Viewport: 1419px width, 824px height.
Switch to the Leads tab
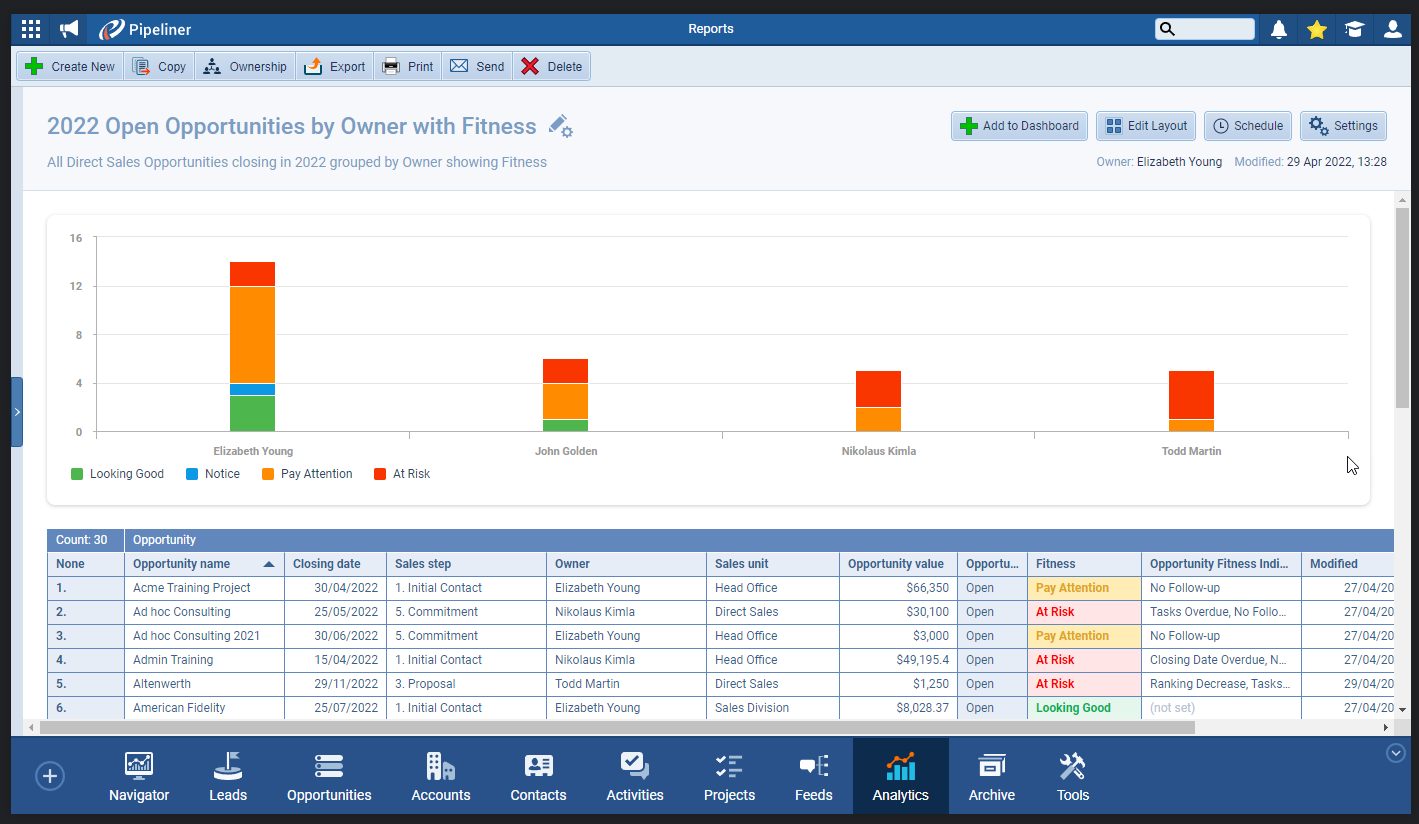click(x=228, y=777)
